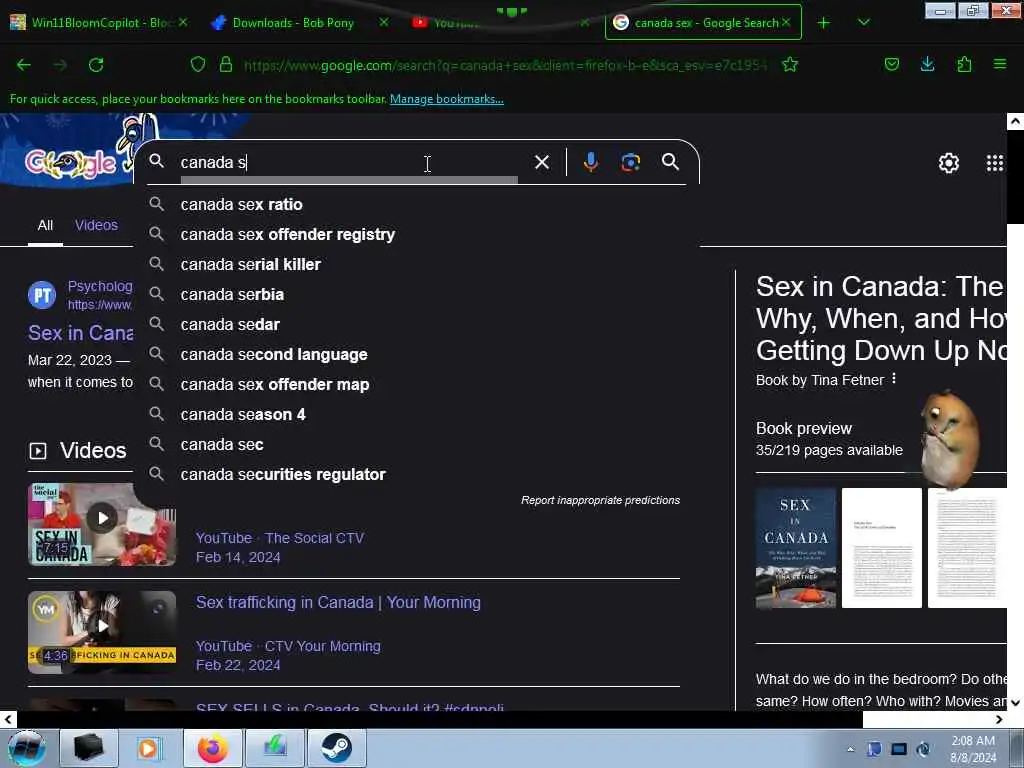Start voice search with the microphone
The image size is (1024, 768).
(590, 162)
